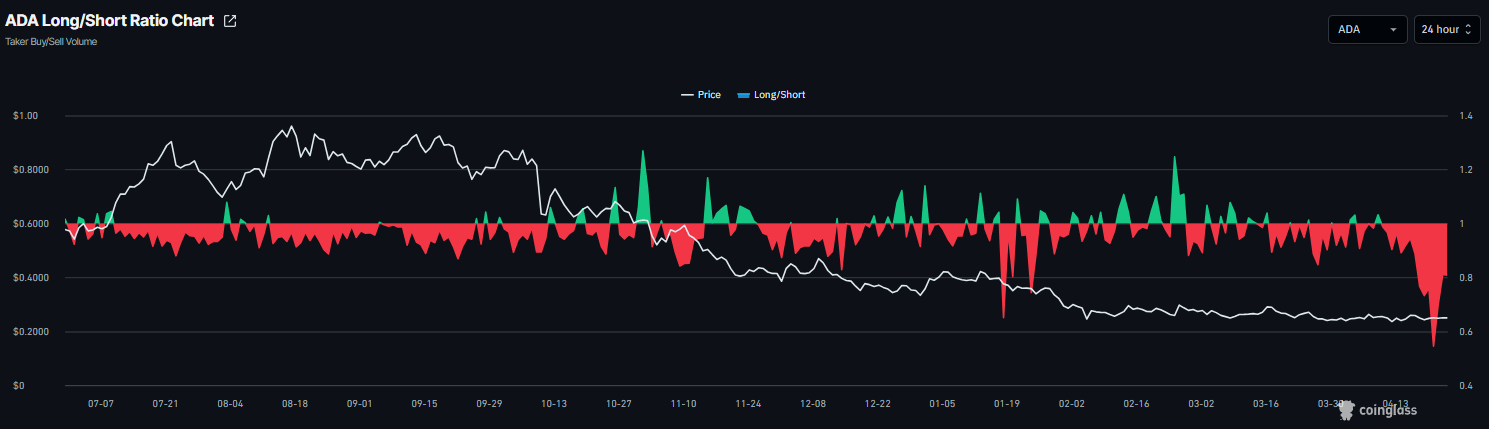This screenshot has width=1489, height=429.
Task: Click the blue Long/Short legend marker icon
Action: pos(742,95)
